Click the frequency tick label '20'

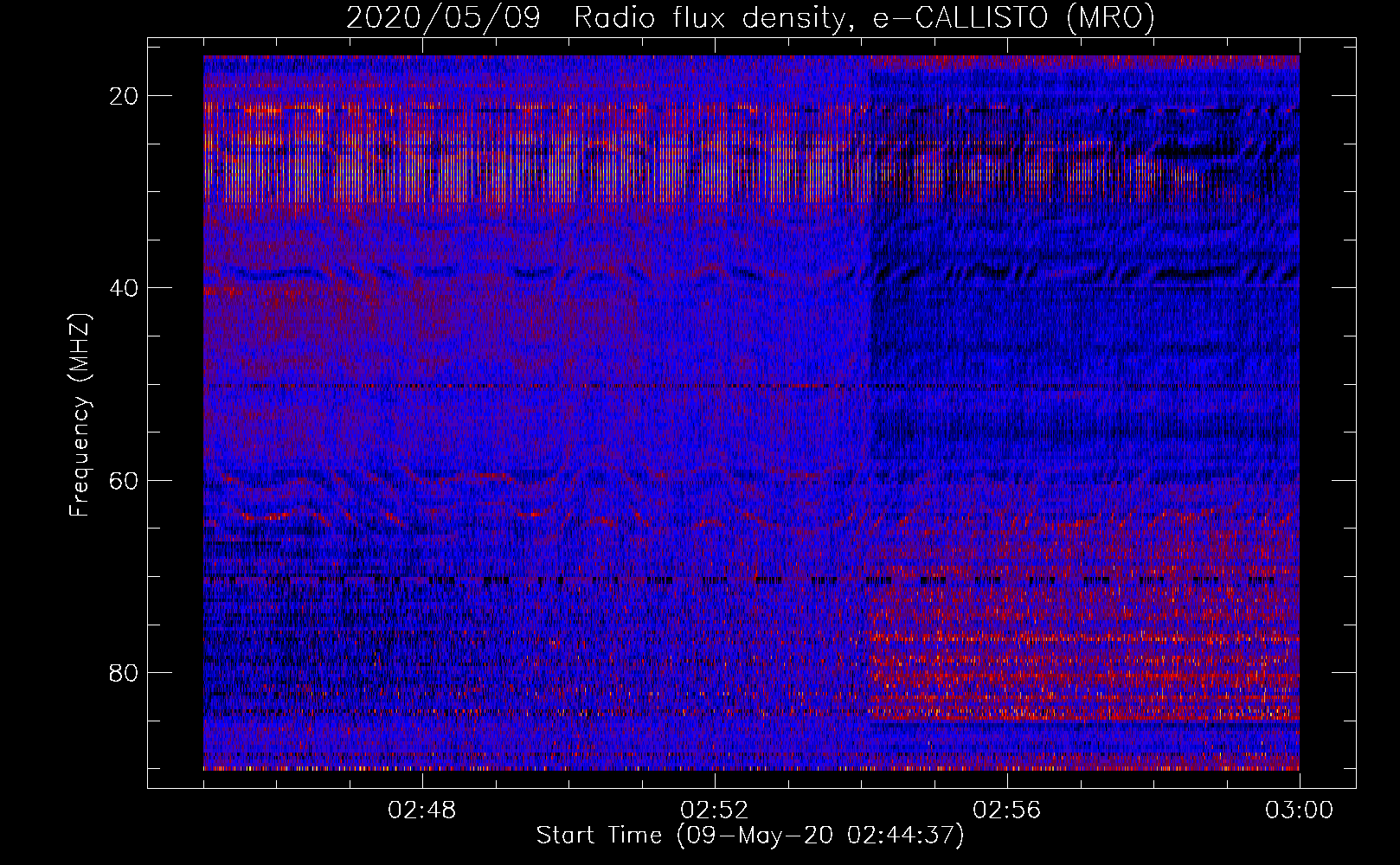[124, 96]
